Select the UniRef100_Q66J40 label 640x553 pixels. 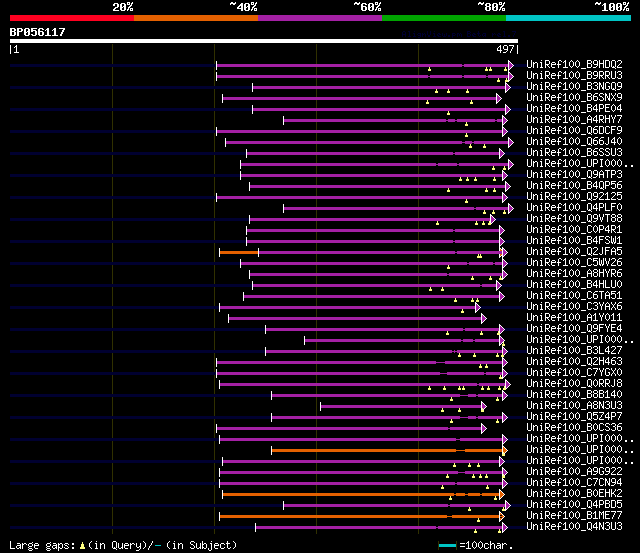pos(574,141)
